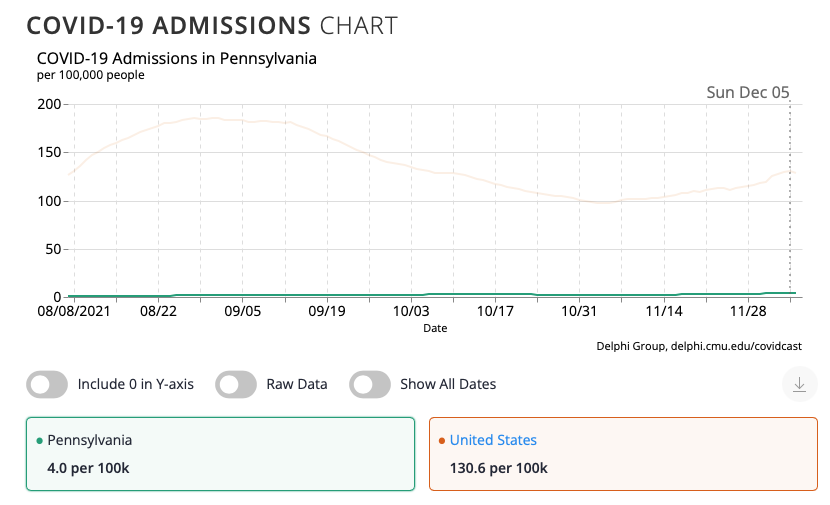Click the 200 y-axis label
Screen dimensions: 830x505
49,104
